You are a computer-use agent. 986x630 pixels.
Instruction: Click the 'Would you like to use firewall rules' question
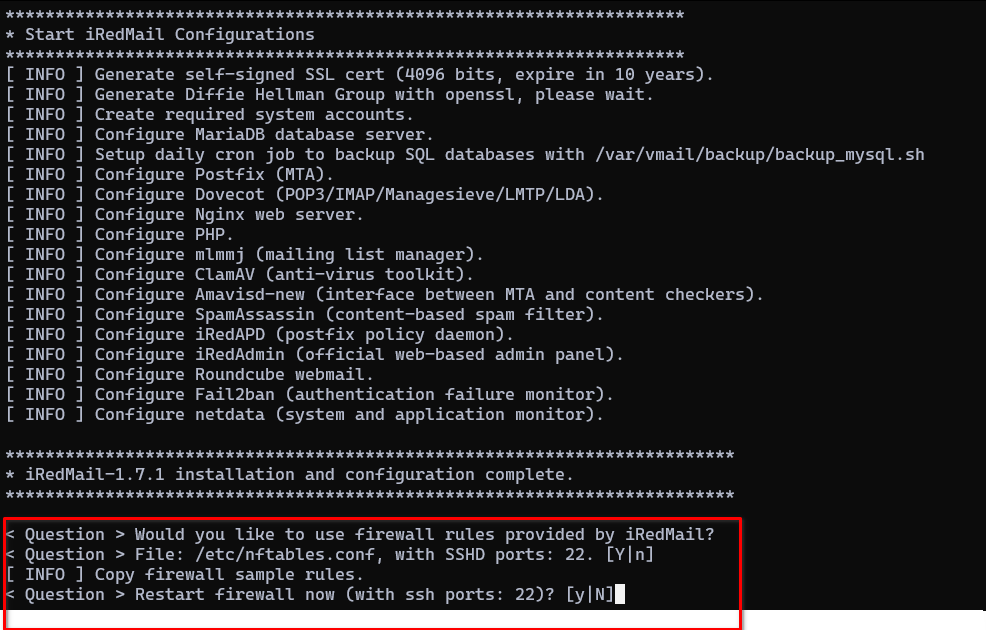(x=360, y=534)
